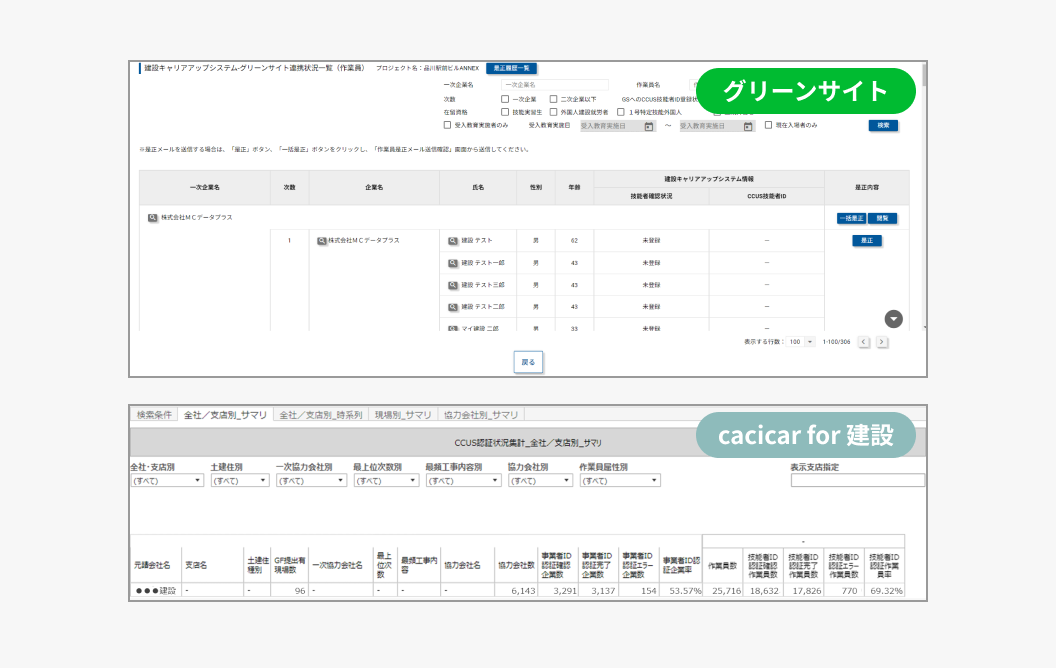Open the 最頻工事内容別 filter dropdown
1056x668 pixels.
click(463, 481)
